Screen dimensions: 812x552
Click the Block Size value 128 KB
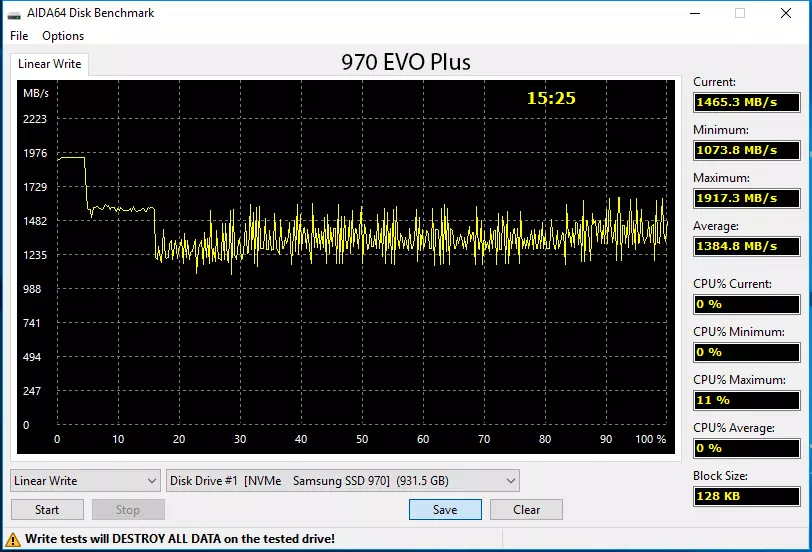pyautogui.click(x=747, y=496)
